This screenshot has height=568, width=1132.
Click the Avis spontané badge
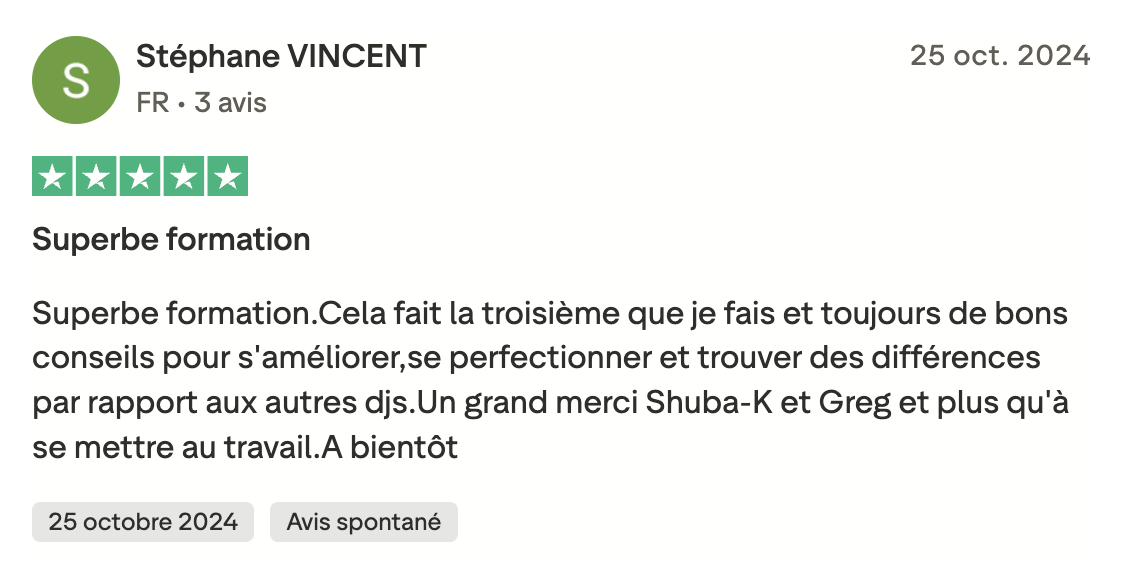click(363, 522)
